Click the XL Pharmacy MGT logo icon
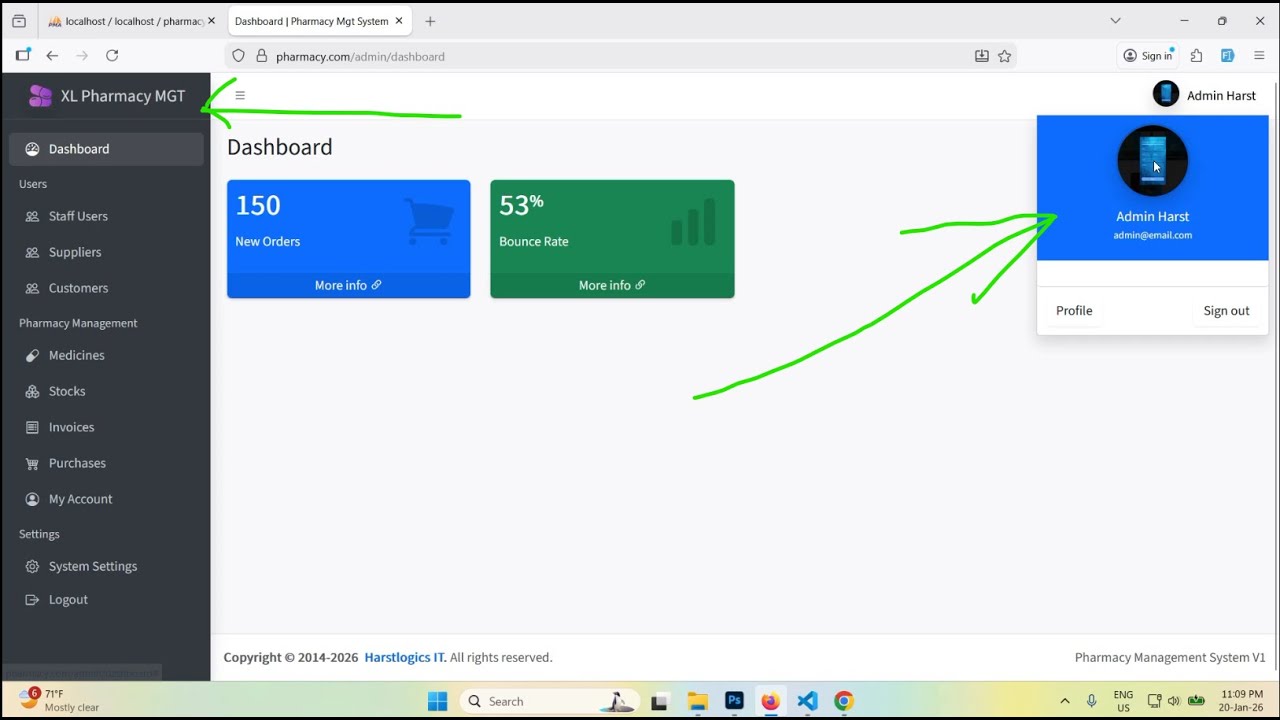 coord(40,96)
